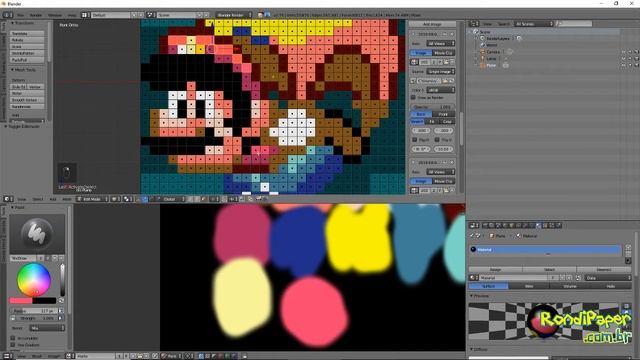The image size is (640, 360).
Task: Open viewport shading mode icon
Action: point(116,199)
